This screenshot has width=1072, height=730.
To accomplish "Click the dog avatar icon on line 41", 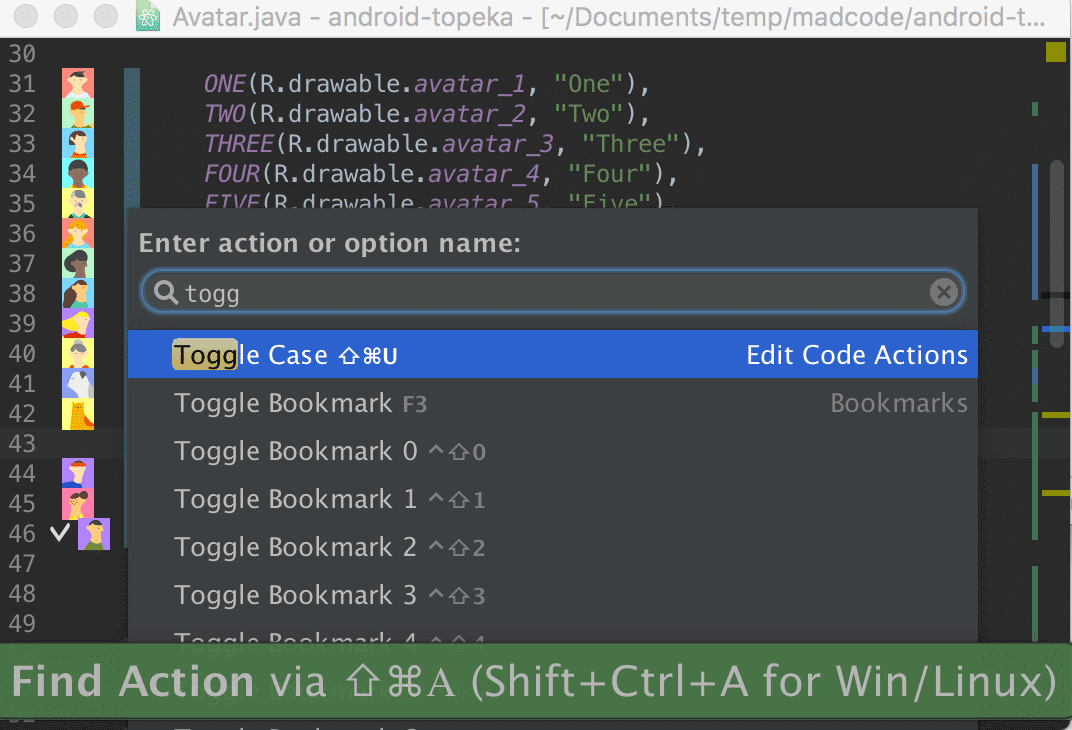I will click(78, 384).
